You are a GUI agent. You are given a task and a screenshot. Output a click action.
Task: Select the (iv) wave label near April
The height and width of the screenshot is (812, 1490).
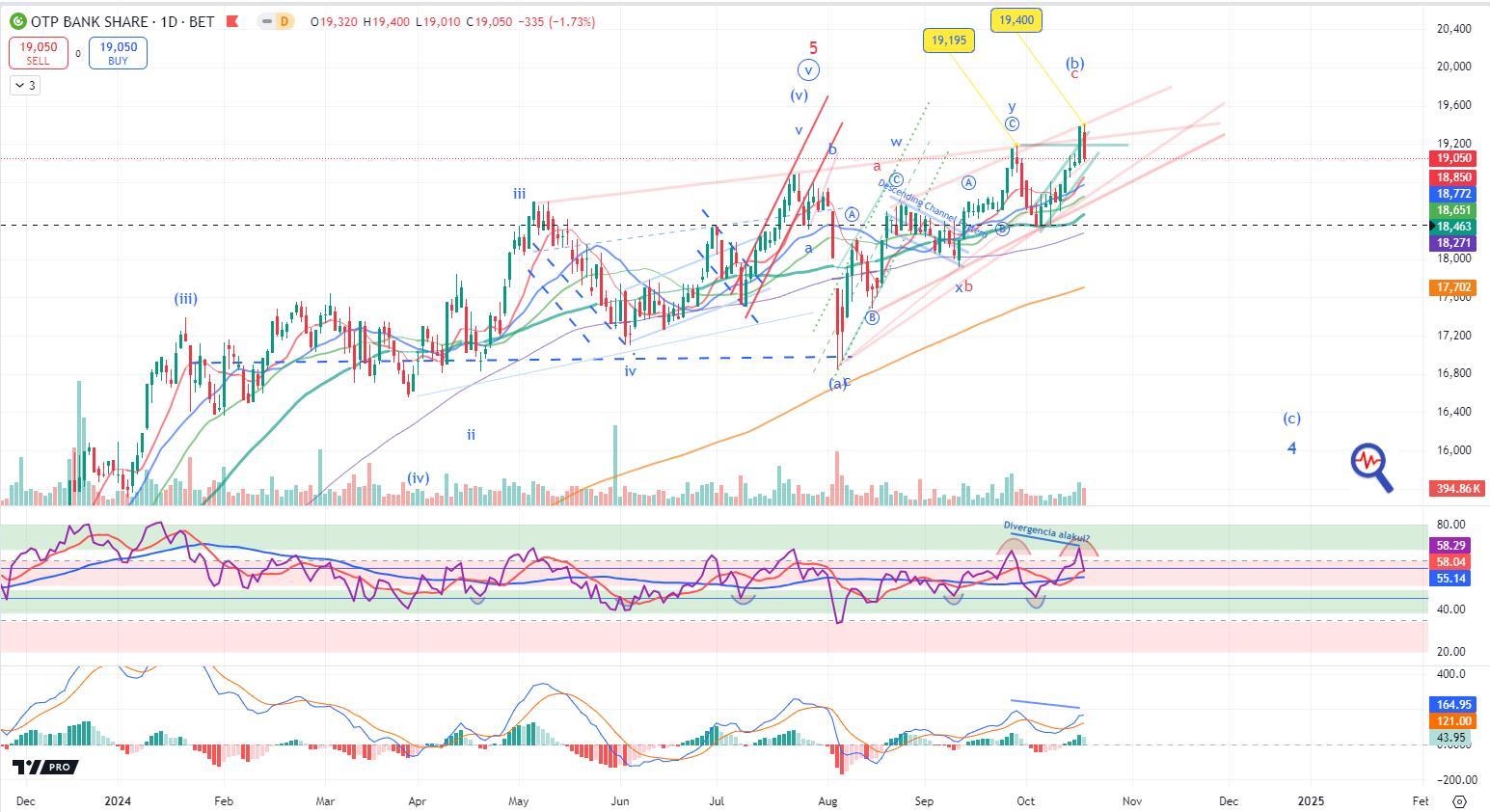point(418,477)
